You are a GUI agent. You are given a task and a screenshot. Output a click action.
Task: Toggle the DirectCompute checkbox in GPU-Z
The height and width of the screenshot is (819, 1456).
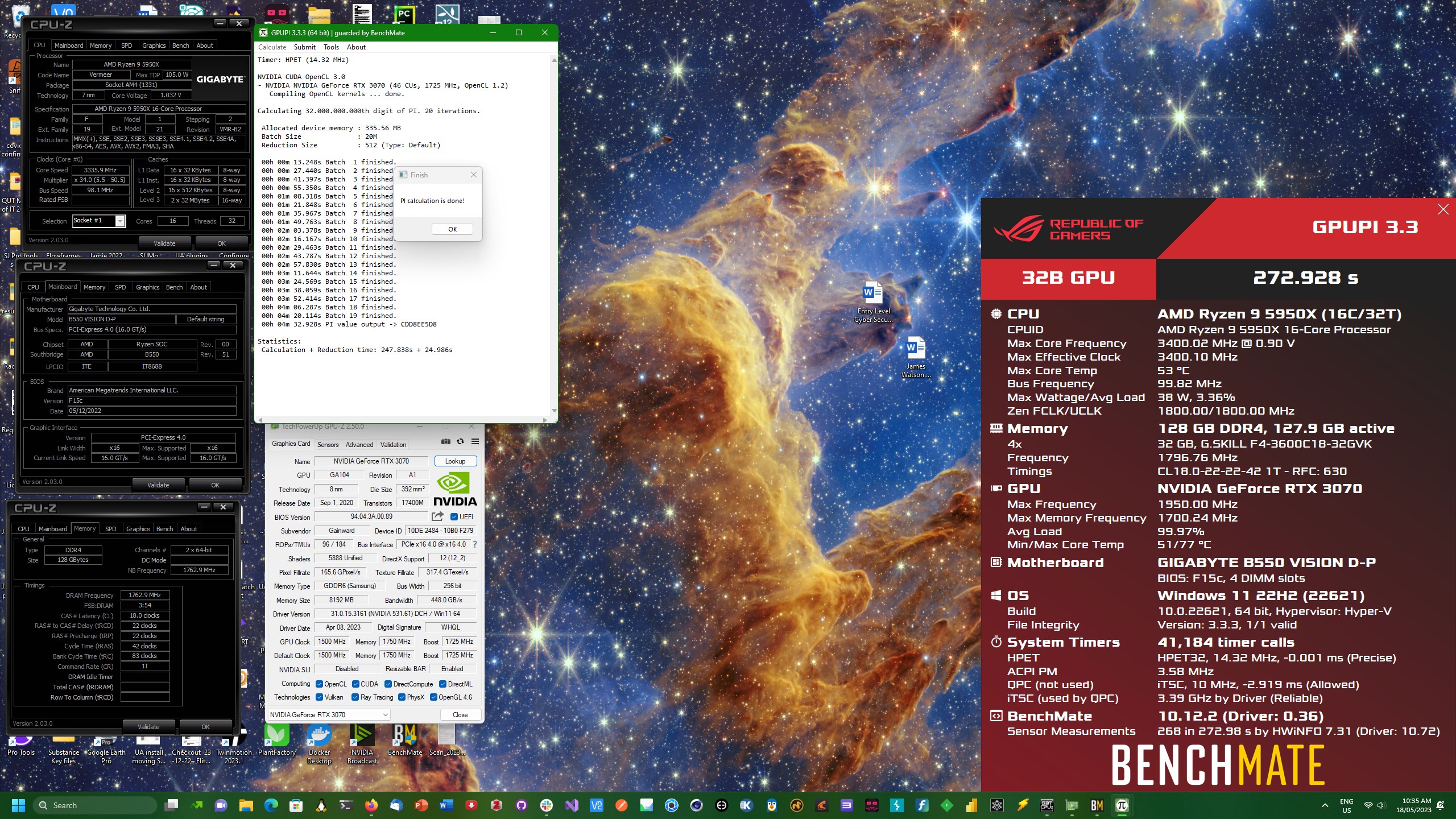[388, 684]
